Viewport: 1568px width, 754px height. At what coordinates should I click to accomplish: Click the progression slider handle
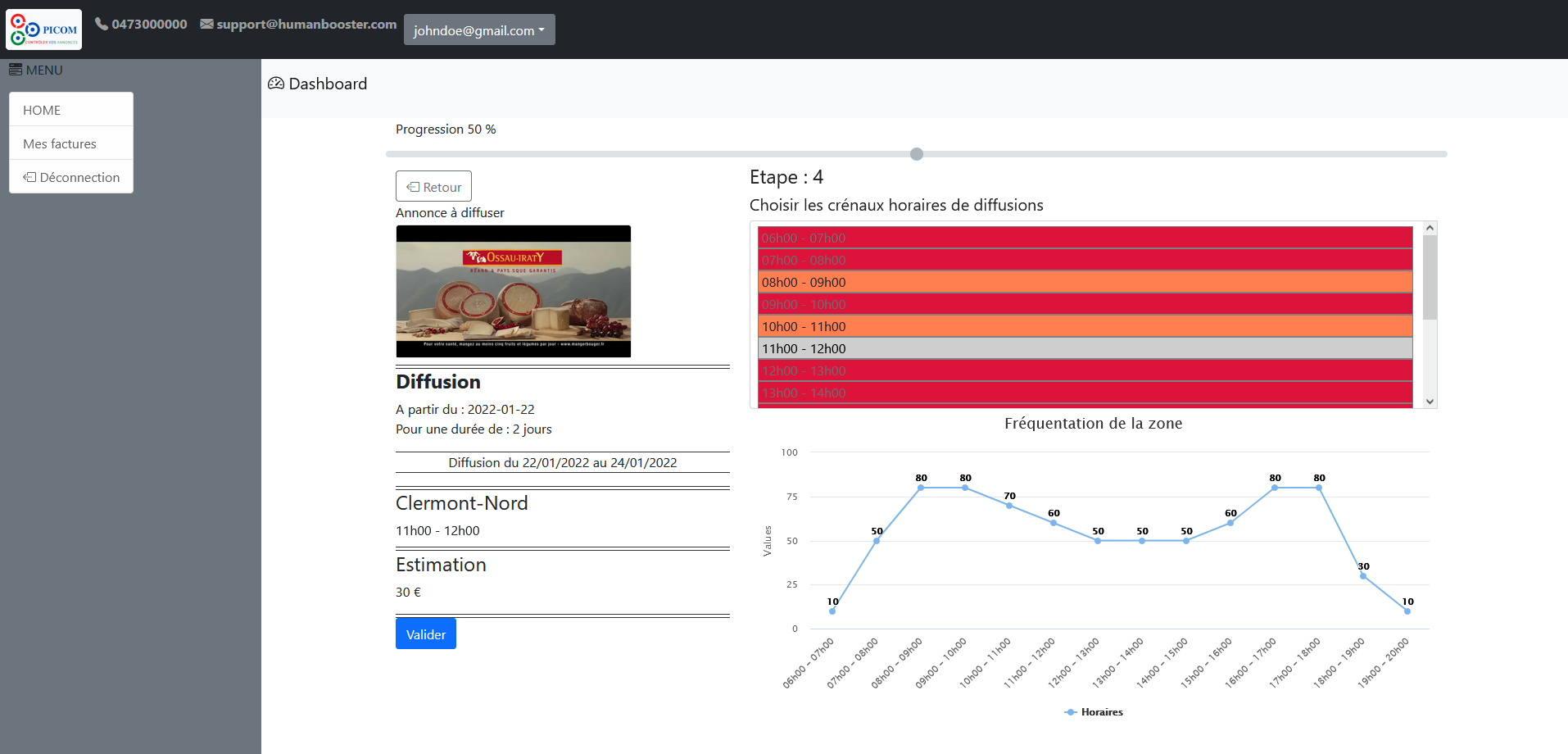pos(917,154)
